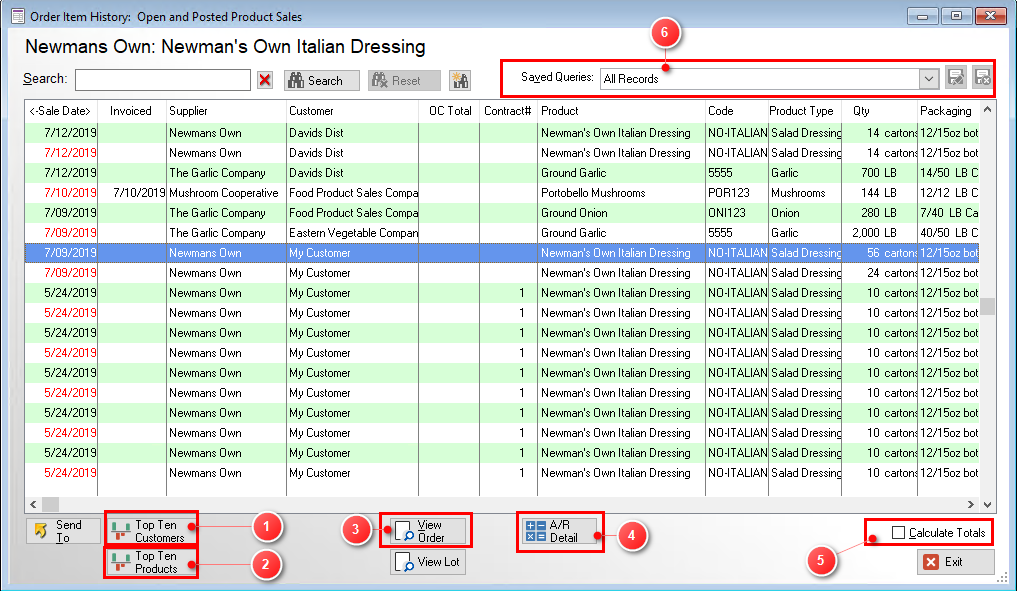Screen dimensions: 1017x591
Task: Click the Eastern Vegetable Compan customer cell
Action: [x=353, y=233]
